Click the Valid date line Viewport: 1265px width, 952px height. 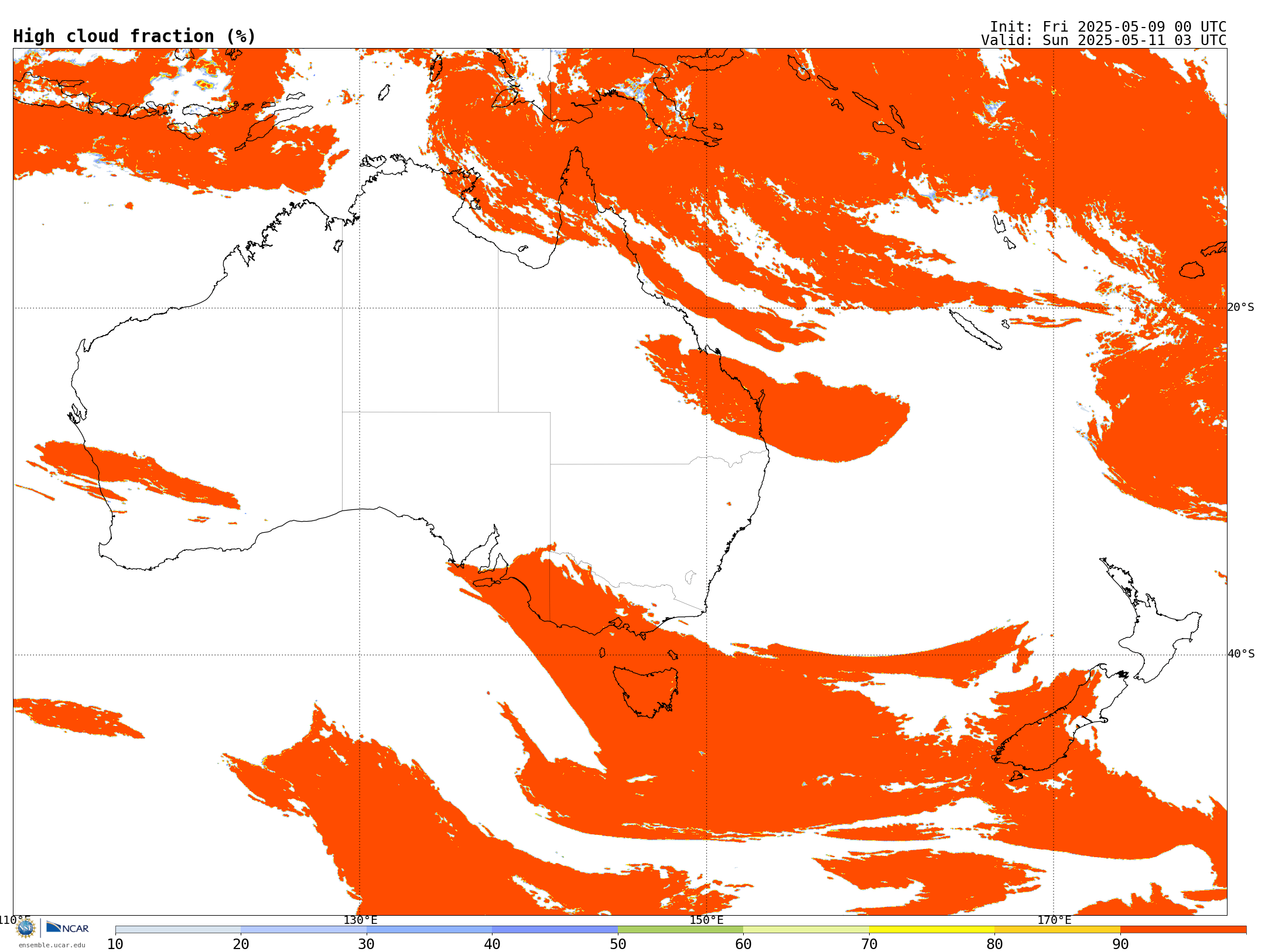pyautogui.click(x=1104, y=40)
